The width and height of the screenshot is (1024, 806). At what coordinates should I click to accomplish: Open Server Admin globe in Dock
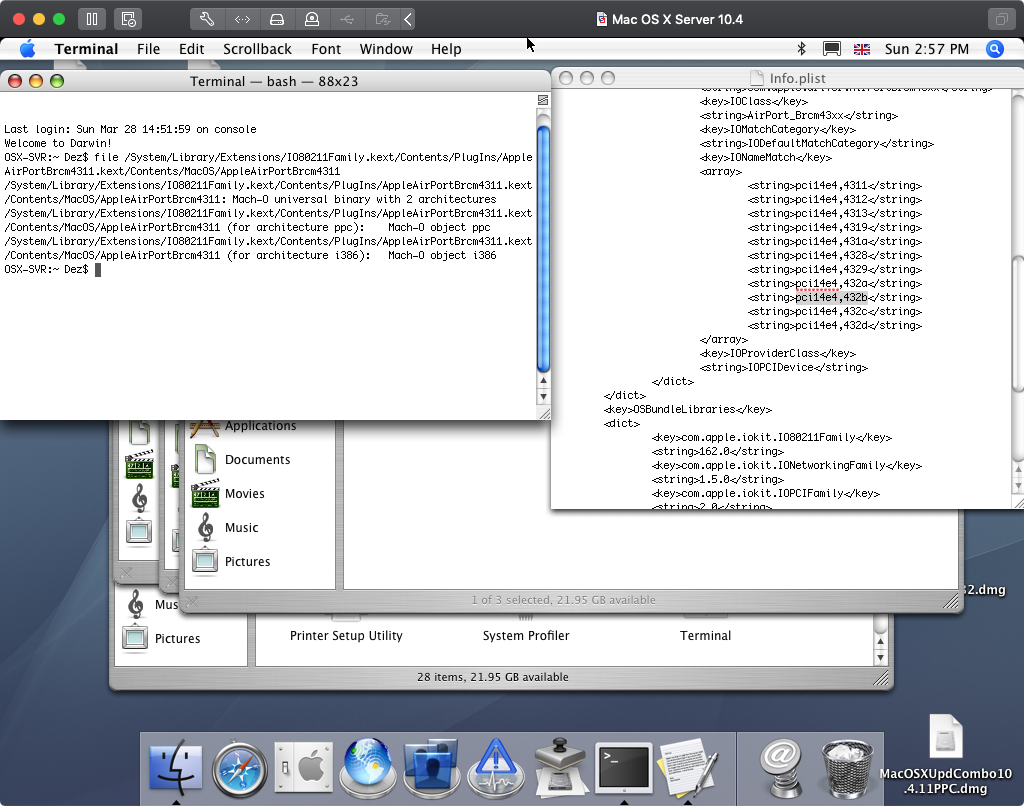pos(368,768)
